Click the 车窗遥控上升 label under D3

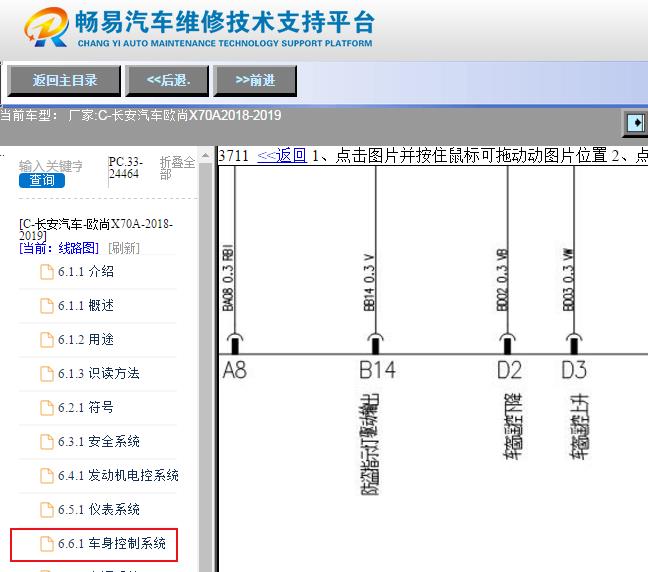[x=579, y=426]
